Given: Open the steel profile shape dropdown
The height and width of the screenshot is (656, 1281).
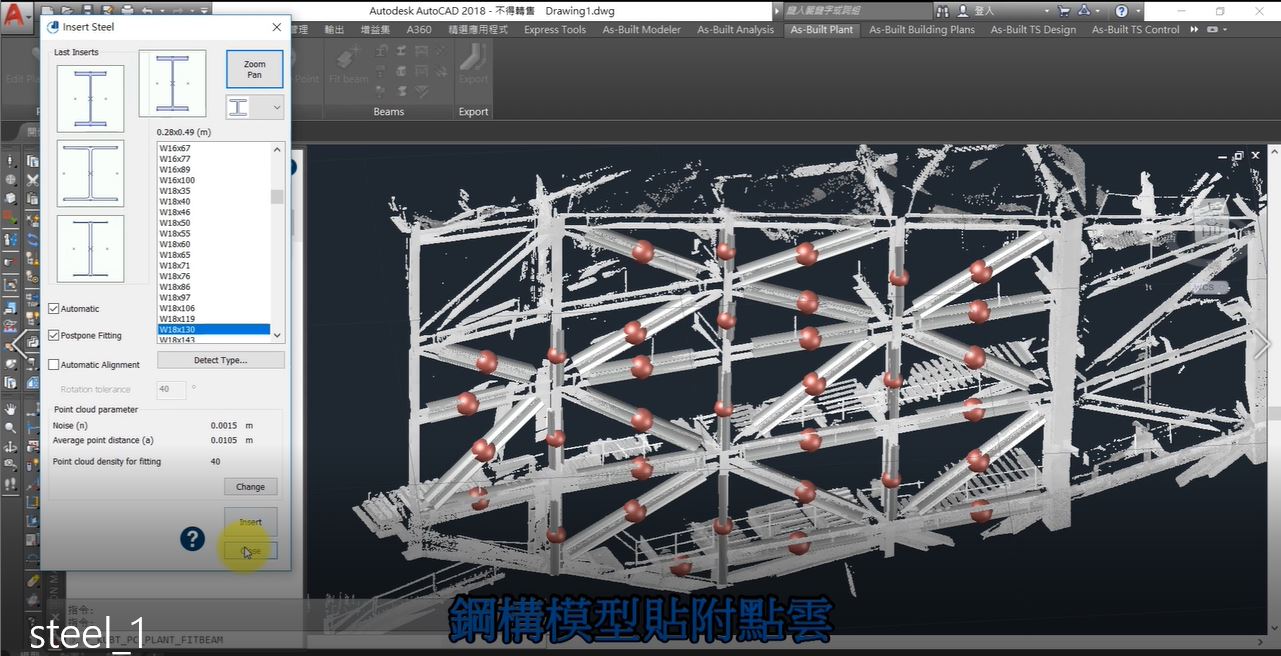Looking at the screenshot, I should click(255, 107).
